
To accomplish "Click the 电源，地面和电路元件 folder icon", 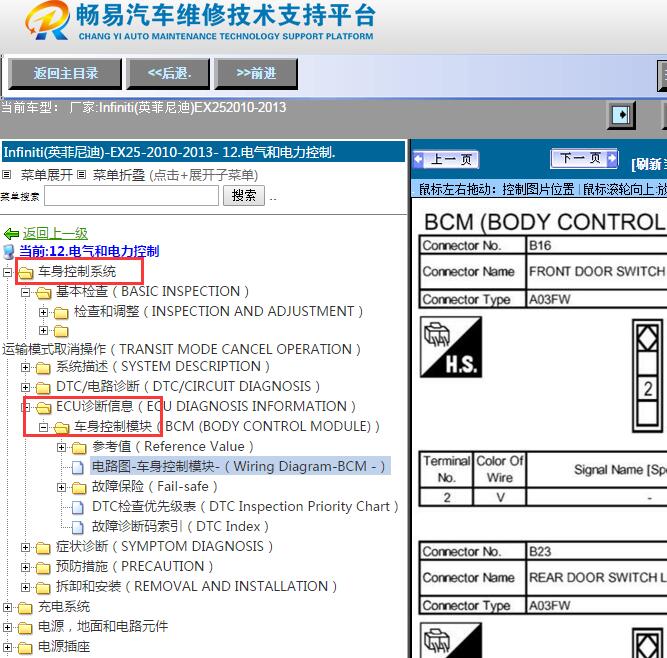I will click(25, 627).
